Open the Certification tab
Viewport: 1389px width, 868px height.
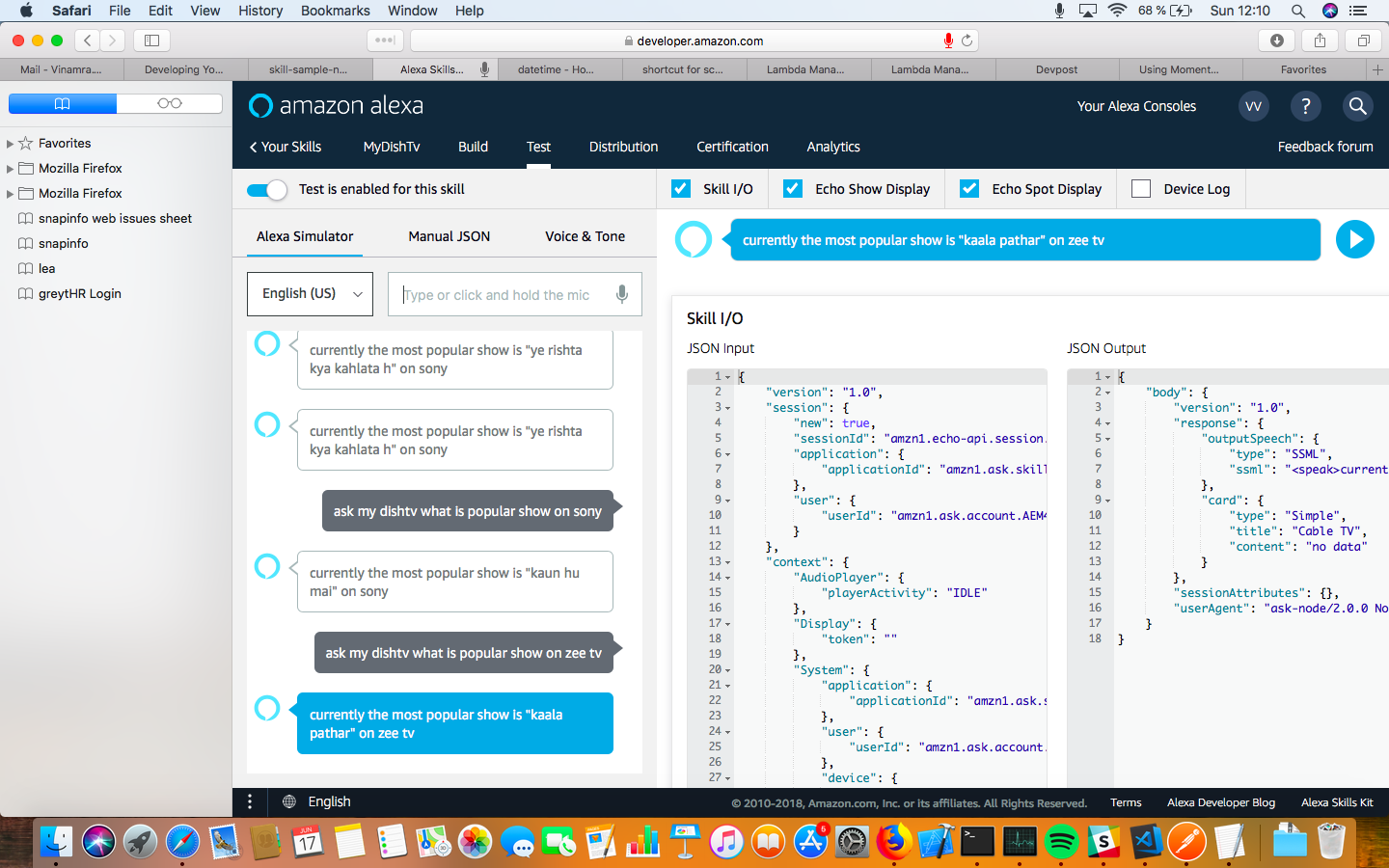pyautogui.click(x=732, y=147)
